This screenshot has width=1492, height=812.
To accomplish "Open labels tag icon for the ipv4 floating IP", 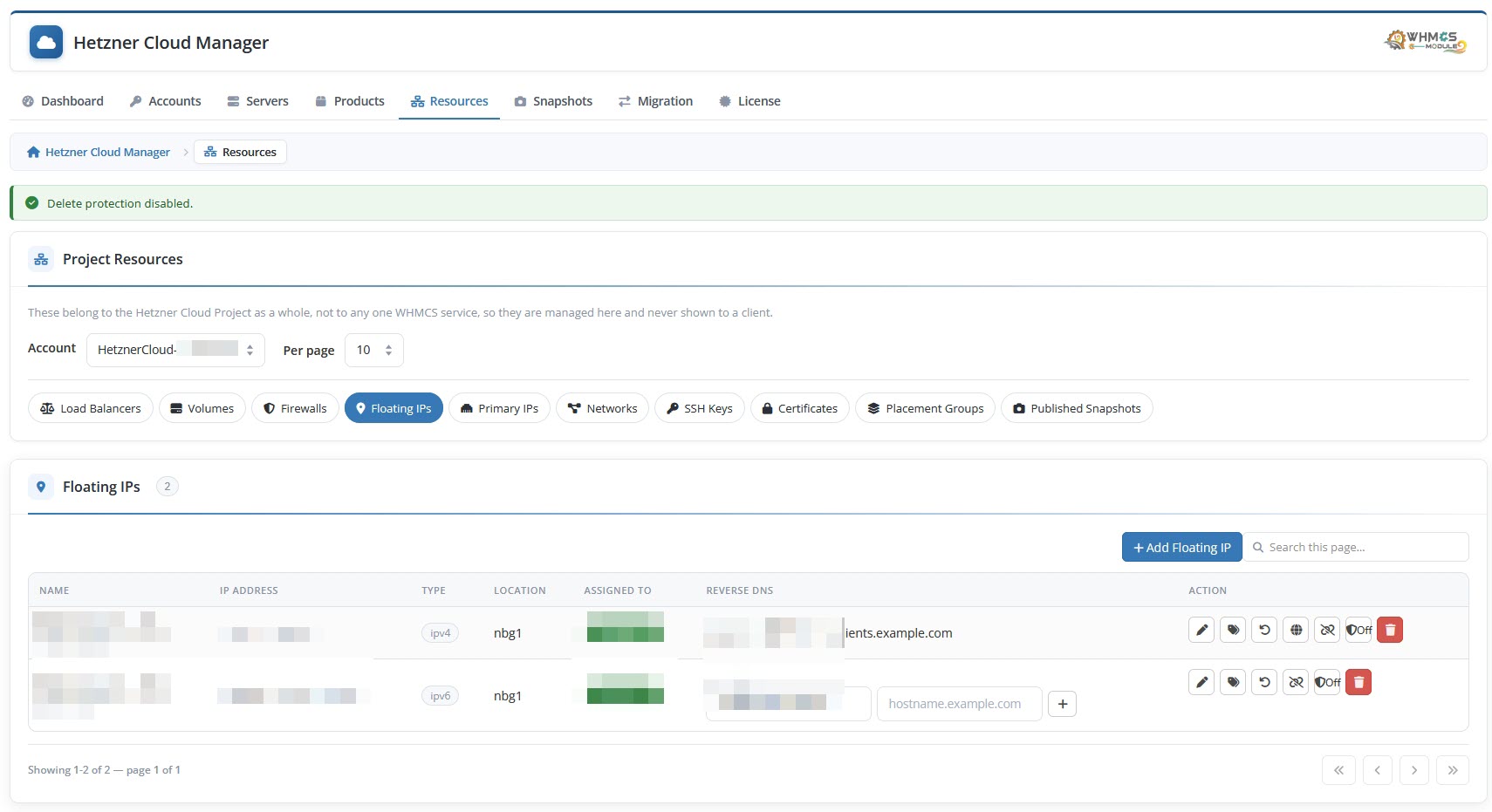I will pyautogui.click(x=1233, y=630).
